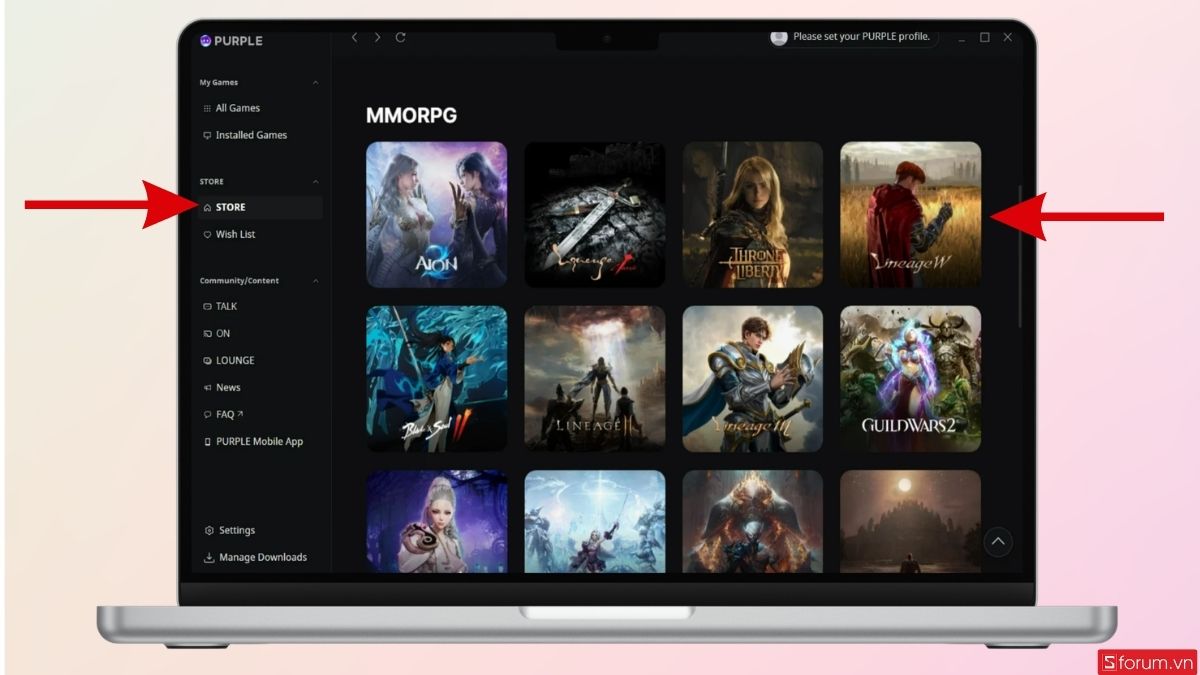Click the FAQ speech bubble icon
1200x675 pixels.
pyautogui.click(x=207, y=414)
